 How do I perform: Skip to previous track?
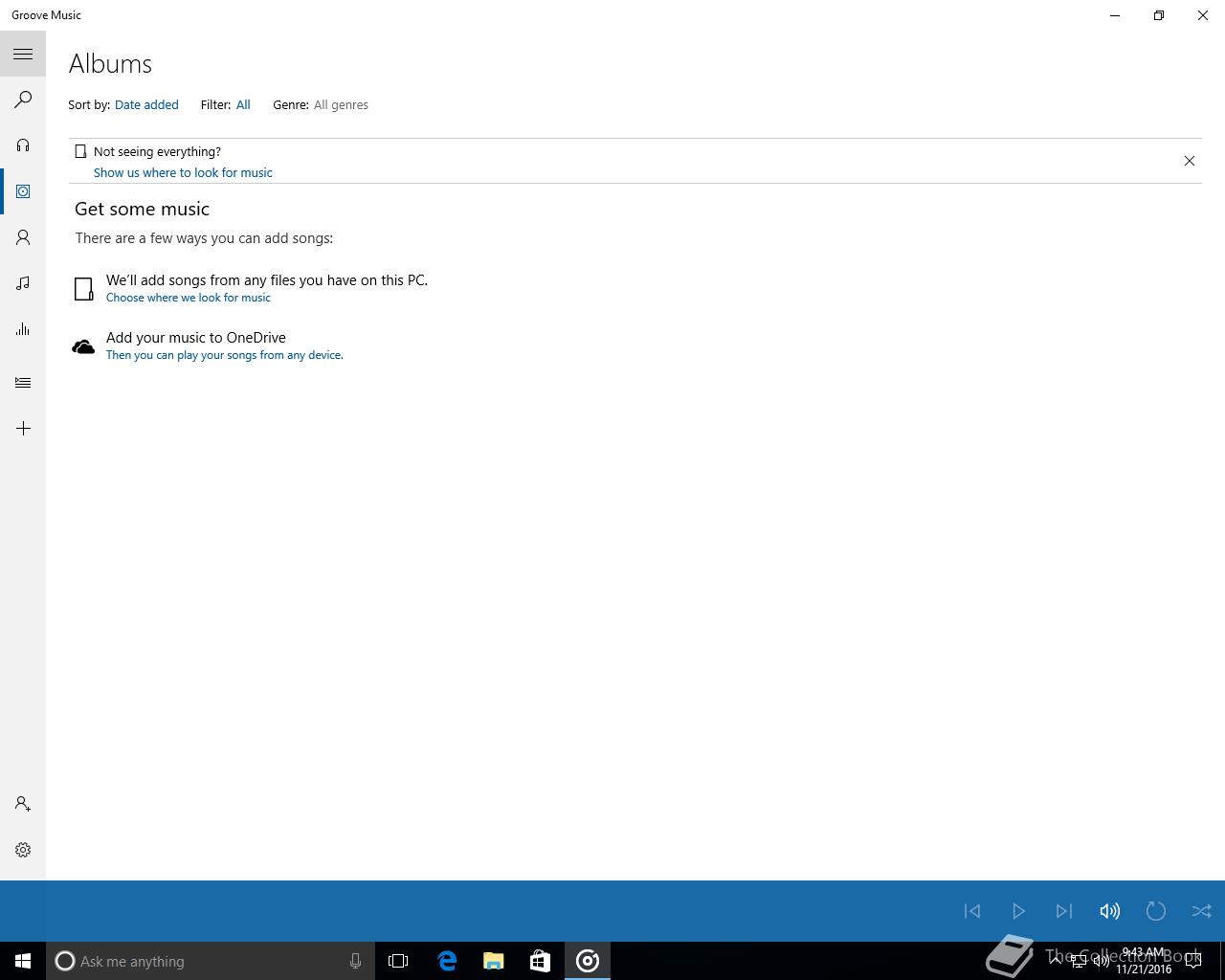pos(972,911)
